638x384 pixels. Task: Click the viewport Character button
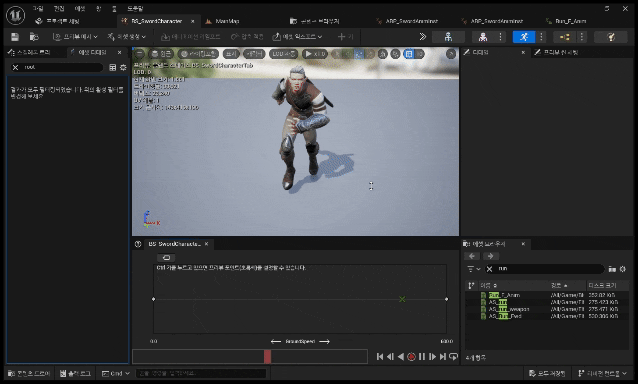click(x=254, y=54)
